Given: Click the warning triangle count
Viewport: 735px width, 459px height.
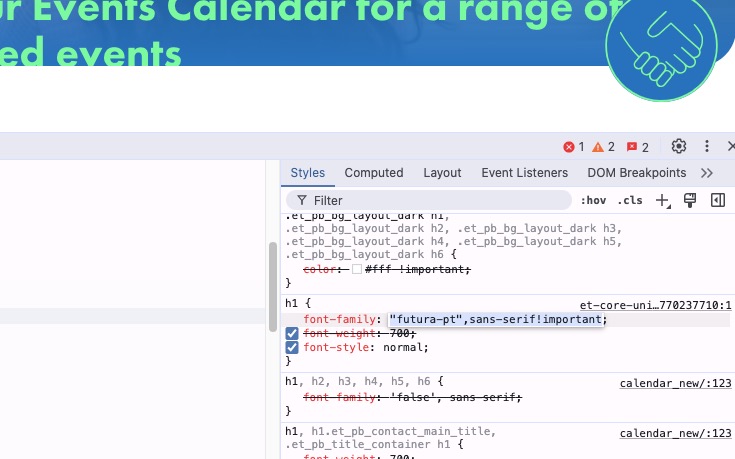Looking at the screenshot, I should point(603,147).
